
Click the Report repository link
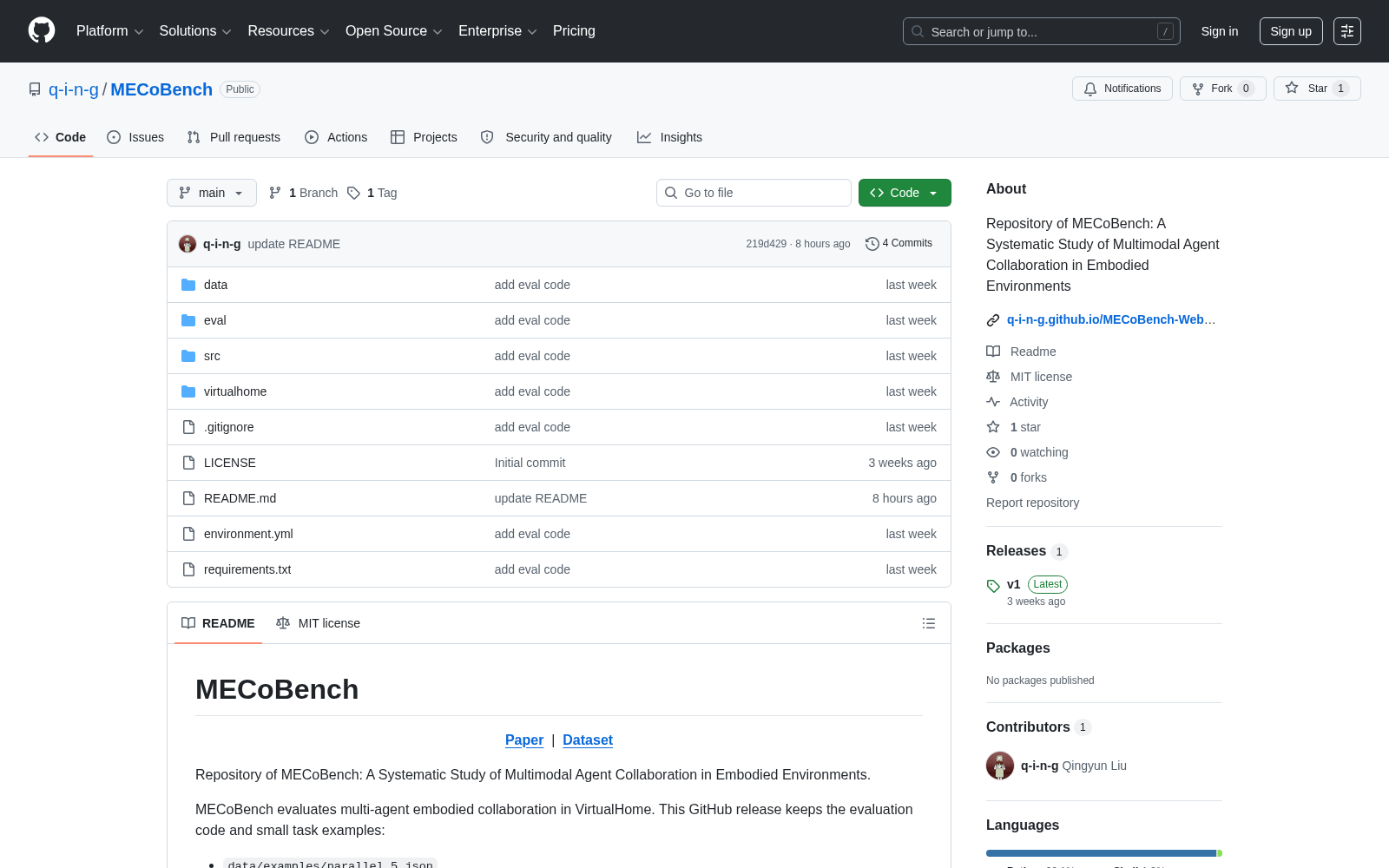point(1032,503)
